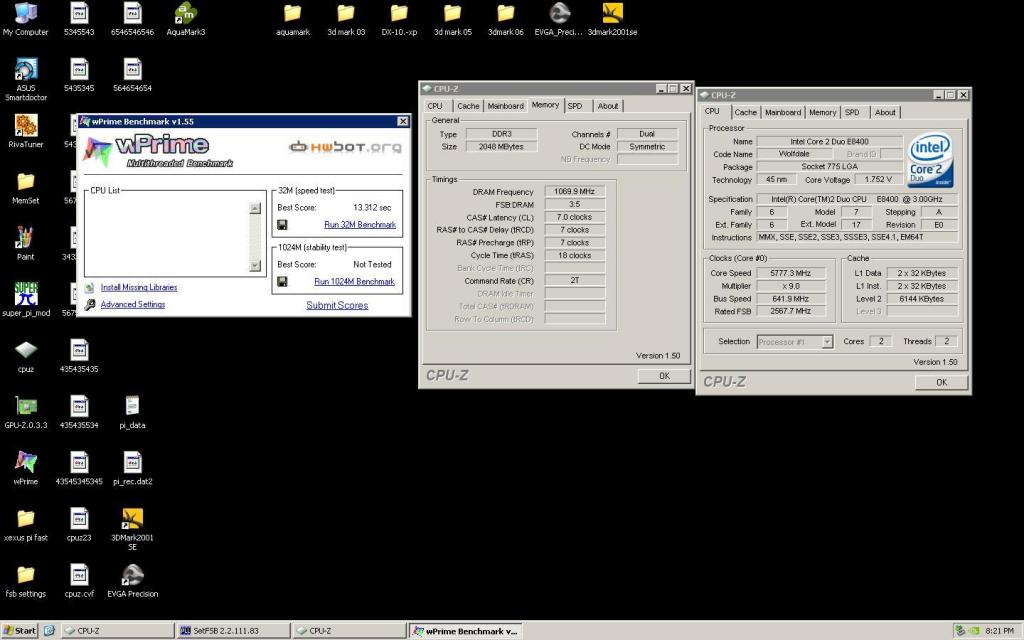Launch wPrime desktop shortcut
Viewport: 1024px width, 640px height.
25,468
